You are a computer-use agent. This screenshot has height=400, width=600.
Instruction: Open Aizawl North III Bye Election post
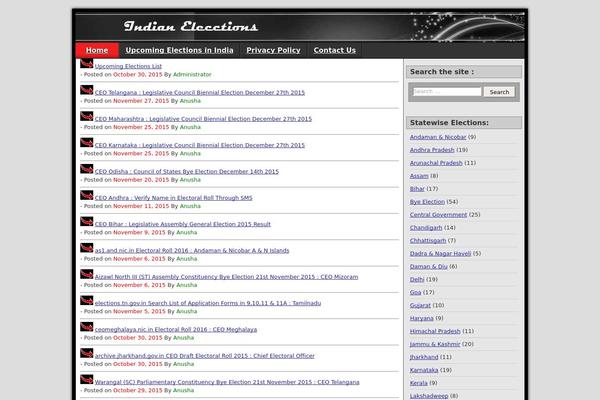click(x=227, y=277)
